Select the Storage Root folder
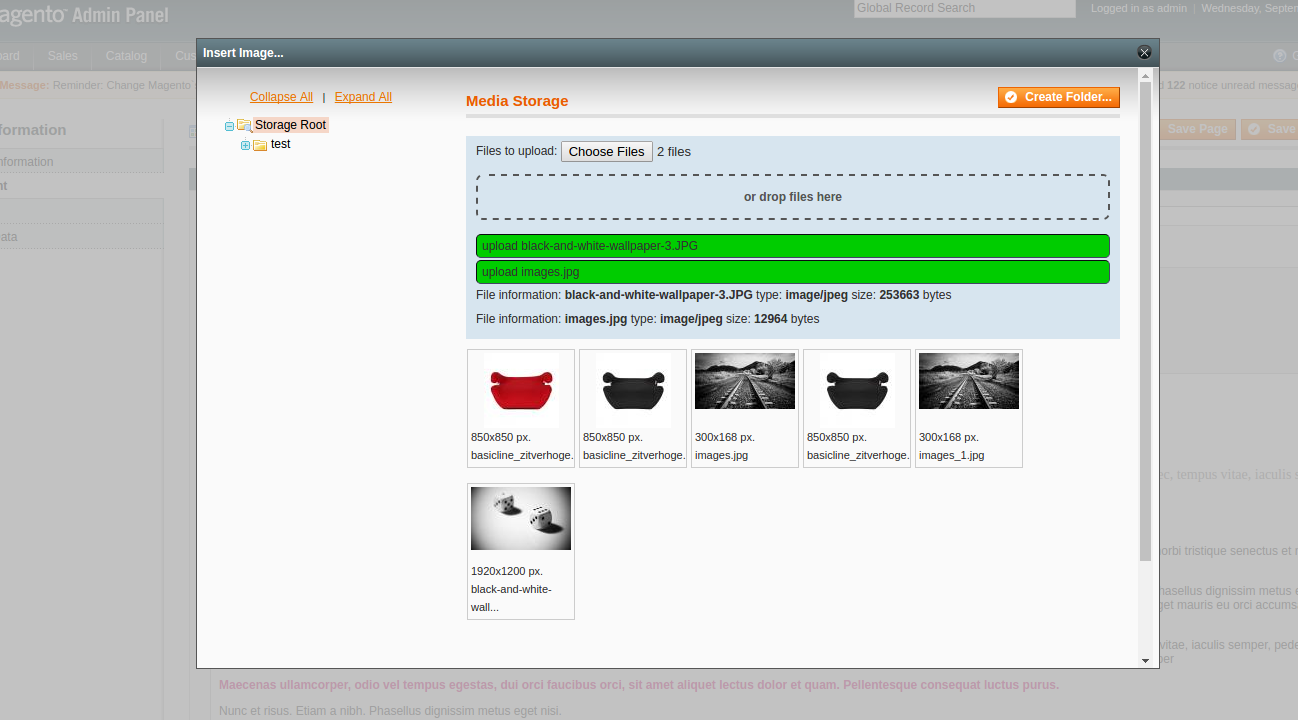This screenshot has height=720, width=1298. pyautogui.click(x=290, y=125)
